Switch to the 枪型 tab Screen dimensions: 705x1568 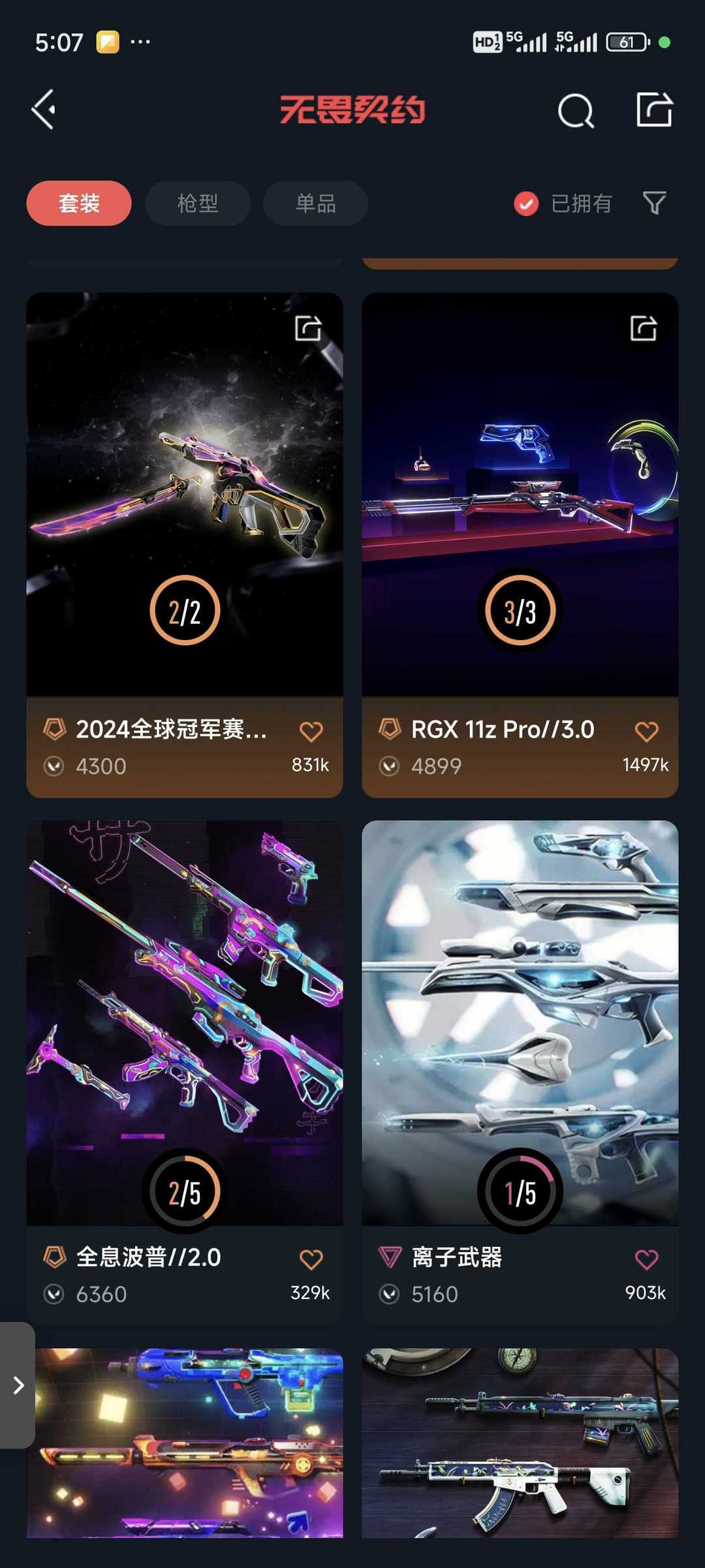click(x=197, y=203)
